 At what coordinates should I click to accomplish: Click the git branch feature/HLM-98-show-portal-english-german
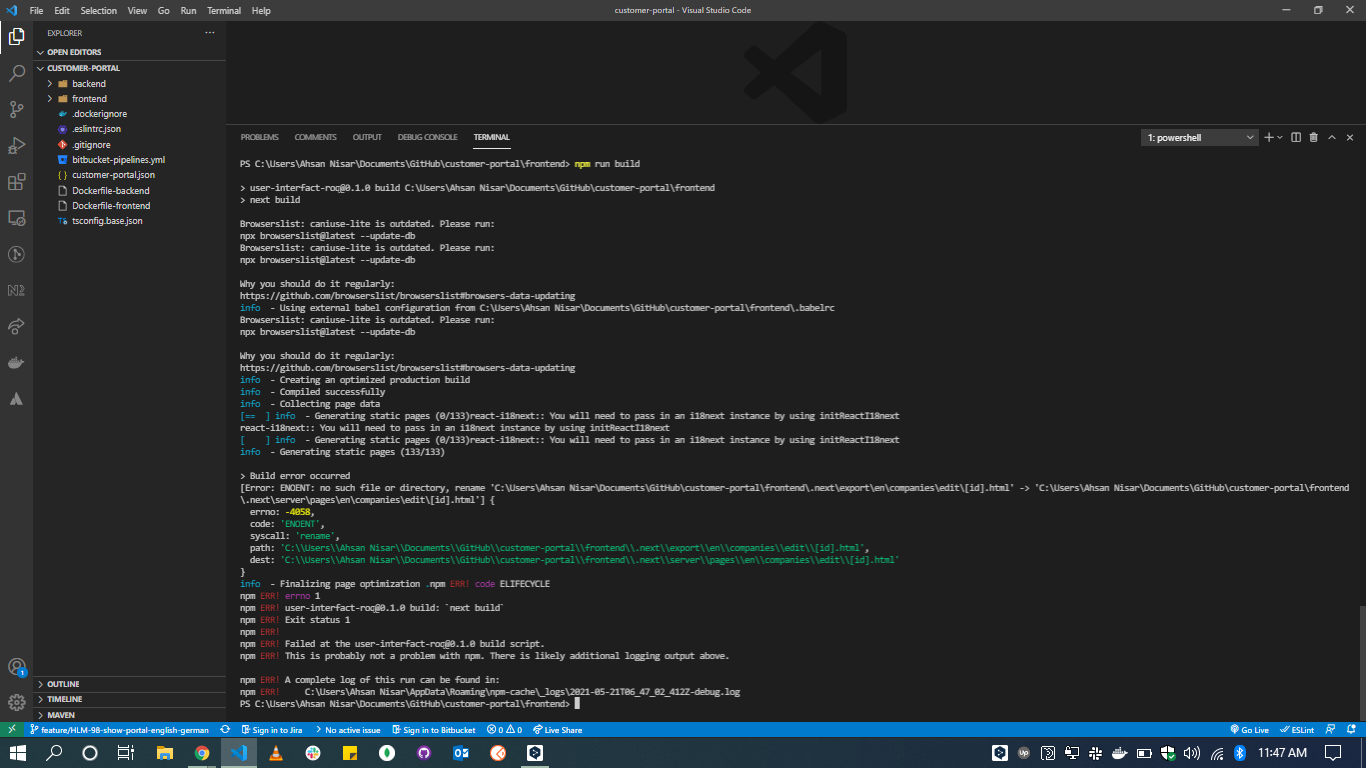point(119,730)
